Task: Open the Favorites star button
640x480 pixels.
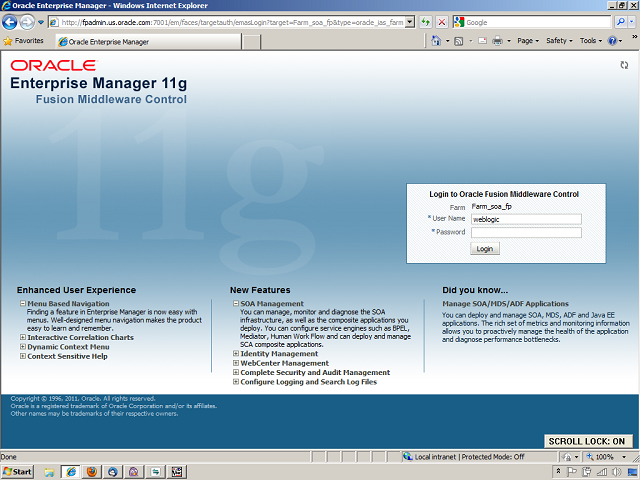Action: pyautogui.click(x=23, y=41)
